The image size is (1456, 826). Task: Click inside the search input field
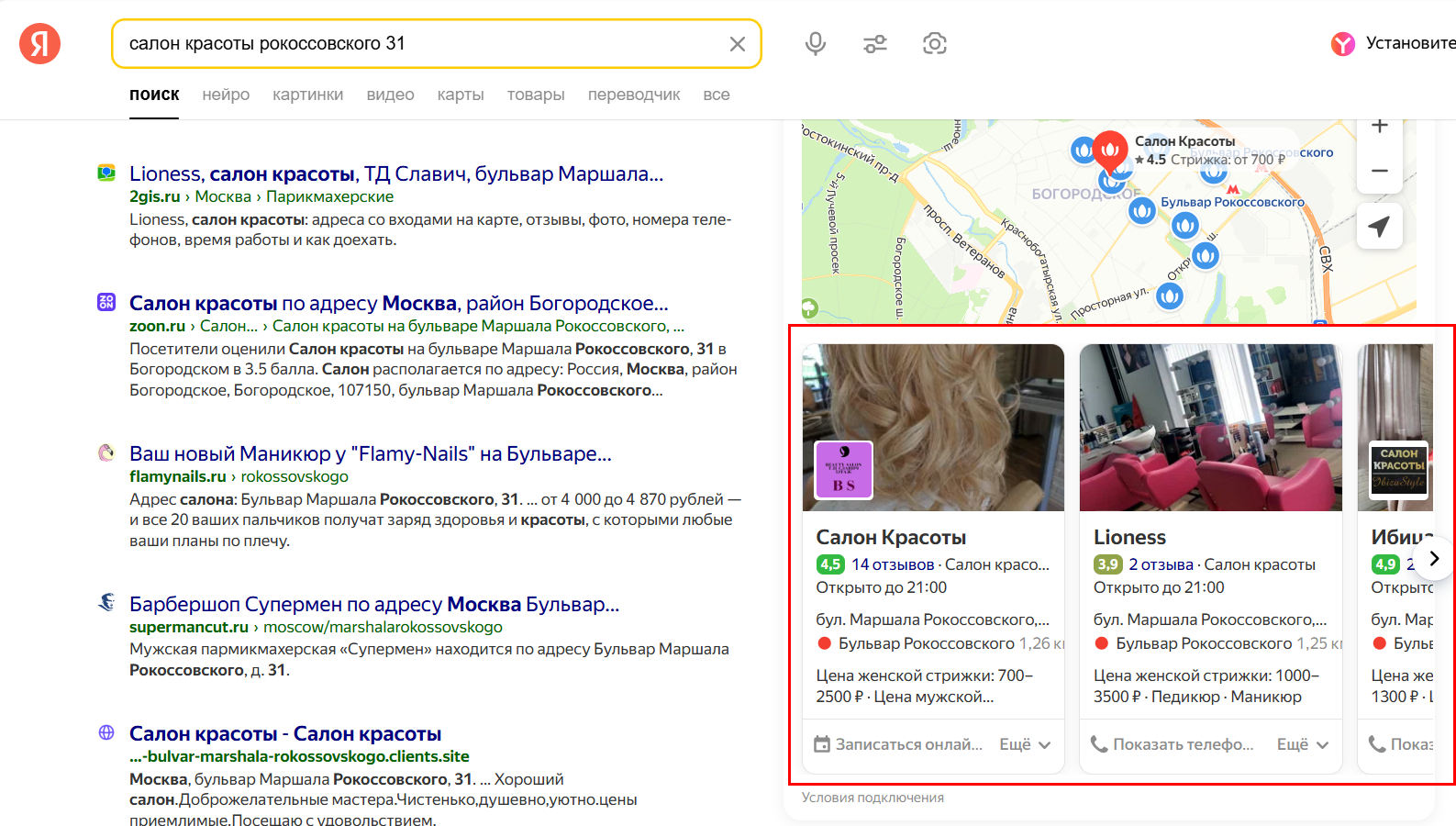click(x=422, y=43)
